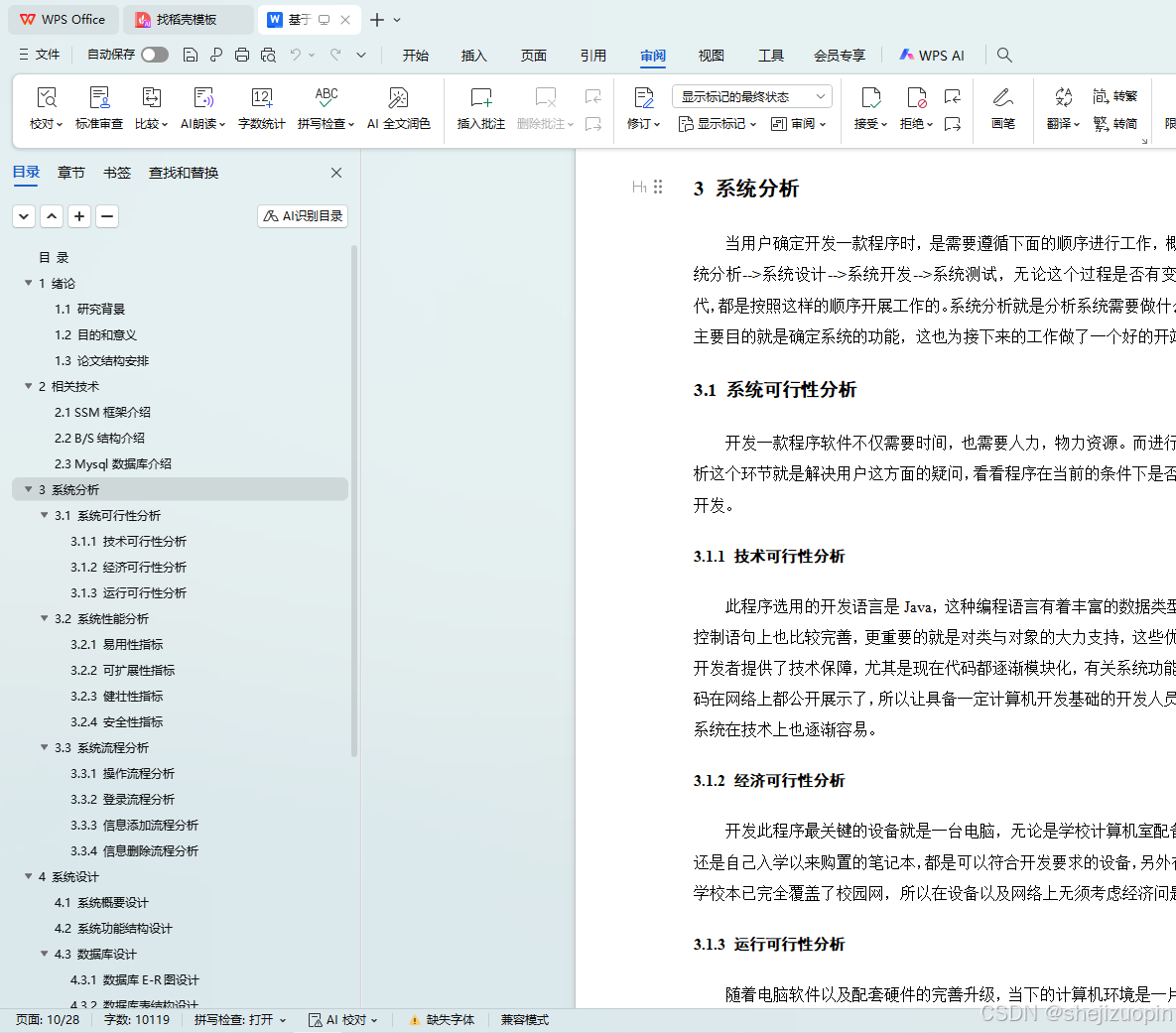
Task: Click the undo arrow icon
Action: 296,55
